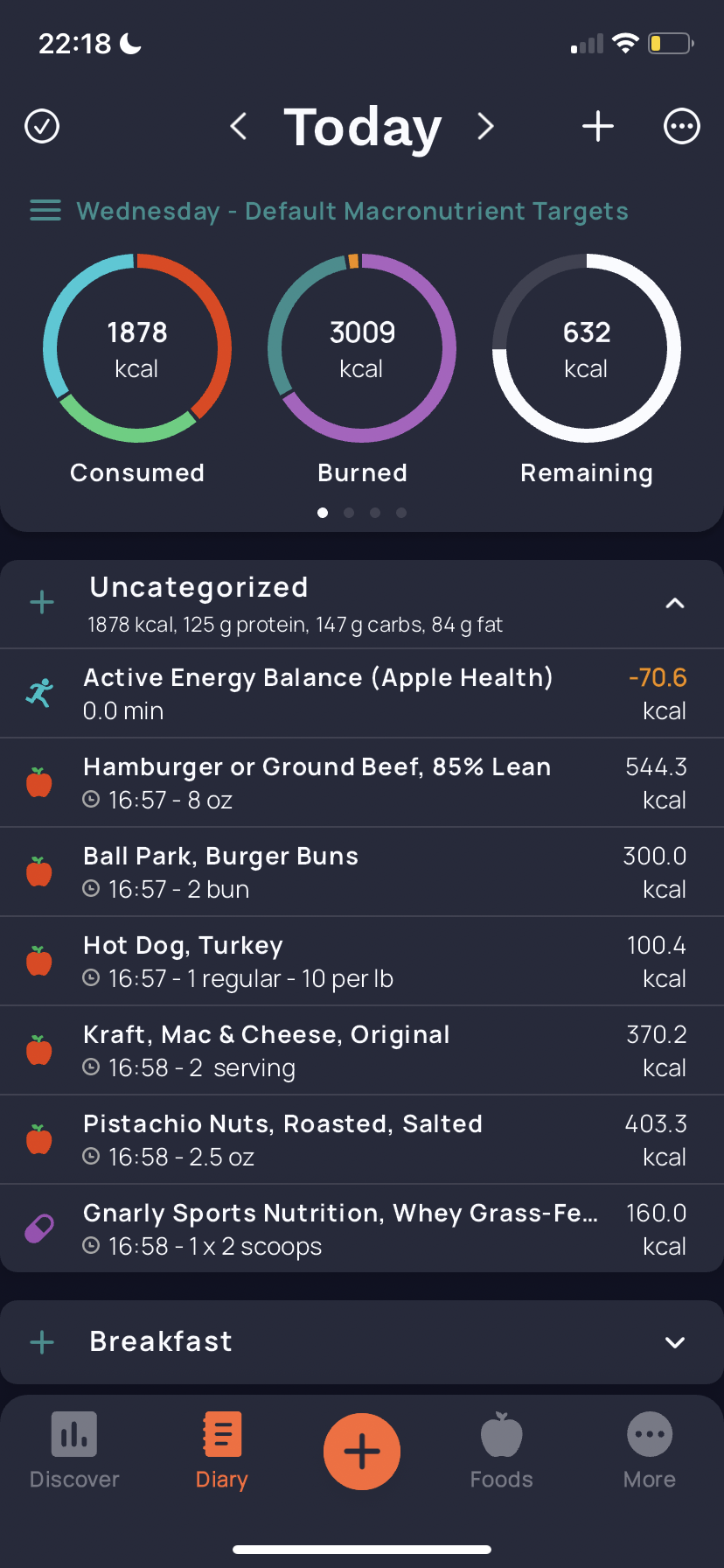Viewport: 724px width, 1568px height.
Task: Add an entry to the Uncategorized group
Action: tap(42, 602)
